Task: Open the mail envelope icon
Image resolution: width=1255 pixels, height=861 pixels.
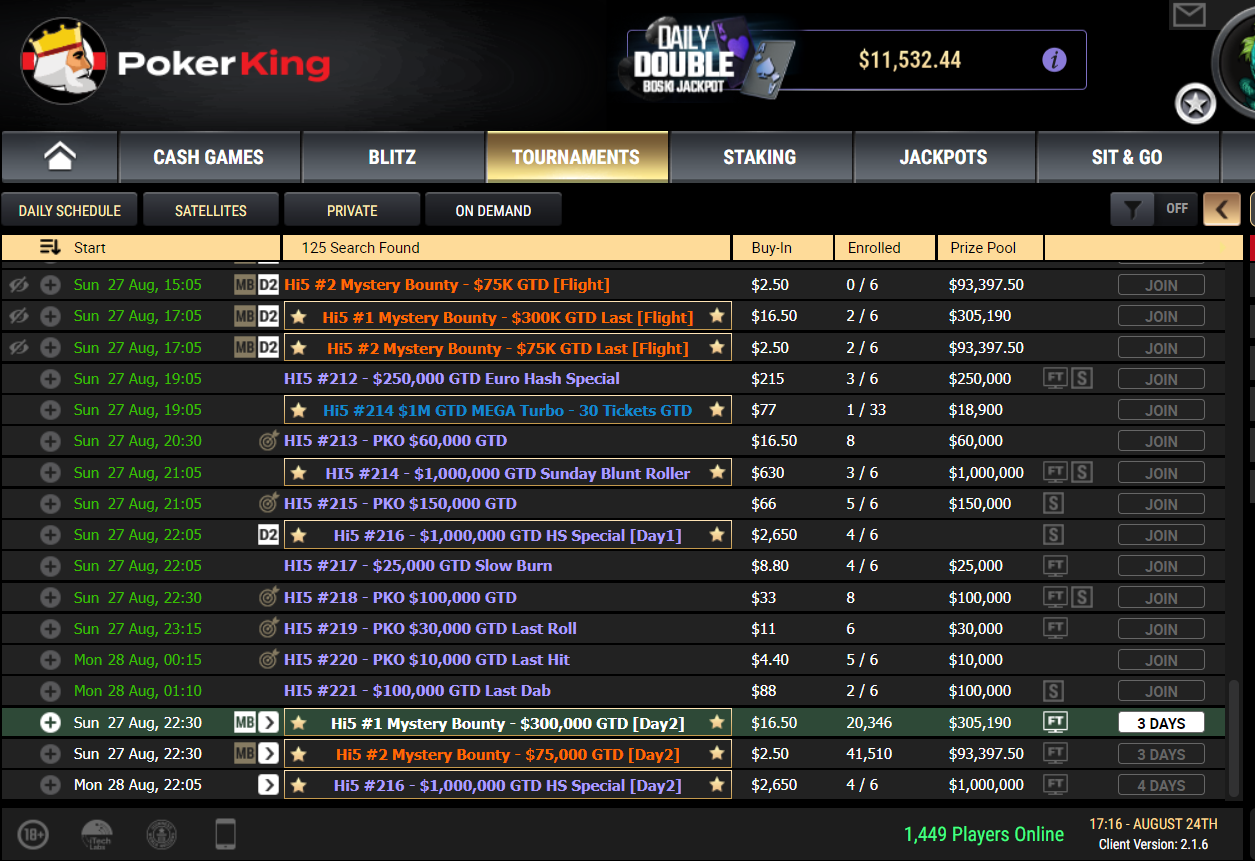Action: (1189, 14)
